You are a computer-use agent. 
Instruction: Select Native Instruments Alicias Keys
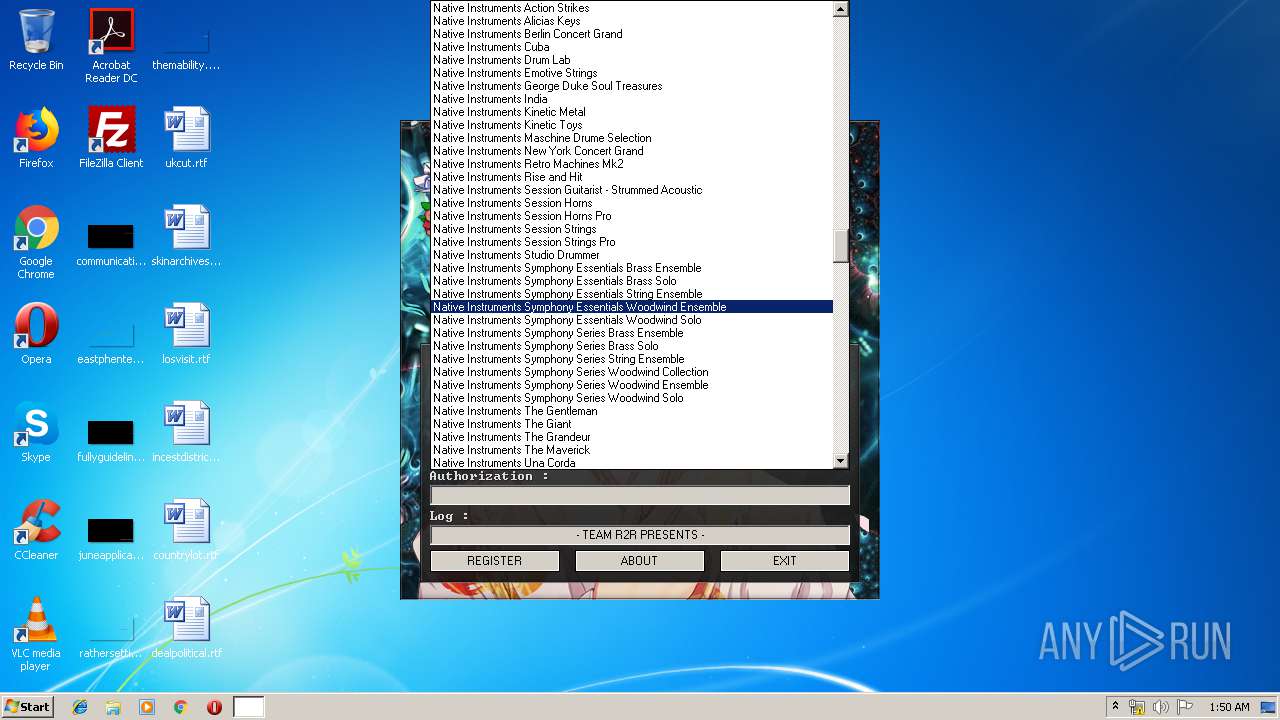click(x=632, y=21)
